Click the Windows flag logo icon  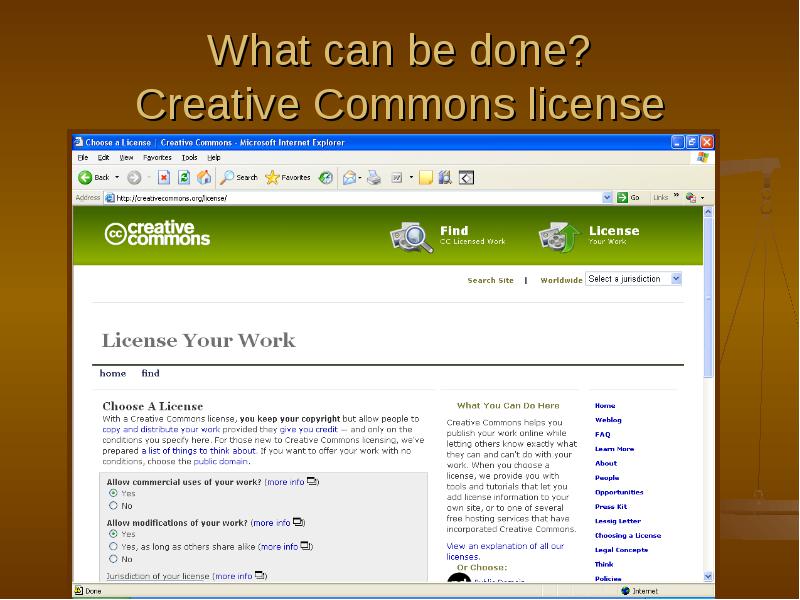703,158
